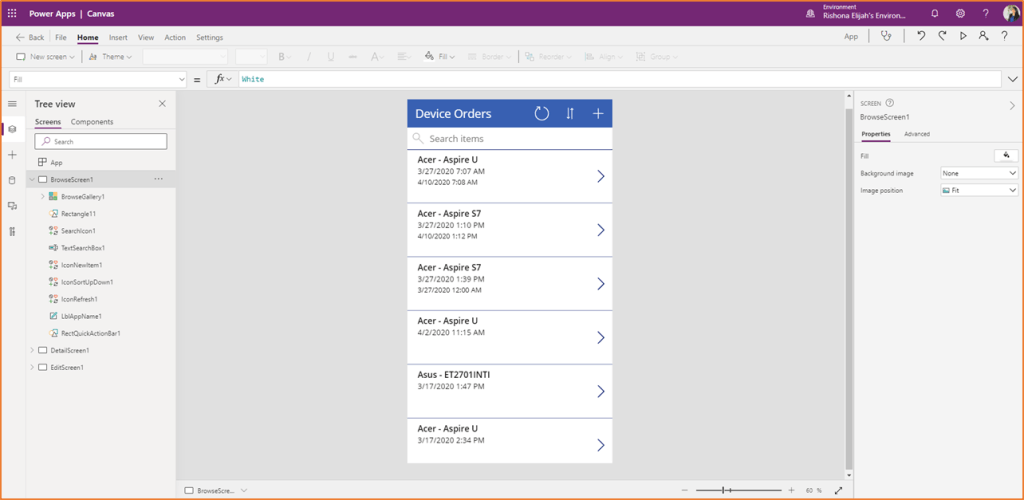Click the refresh icon in Device Orders header
The height and width of the screenshot is (500, 1024).
click(542, 114)
